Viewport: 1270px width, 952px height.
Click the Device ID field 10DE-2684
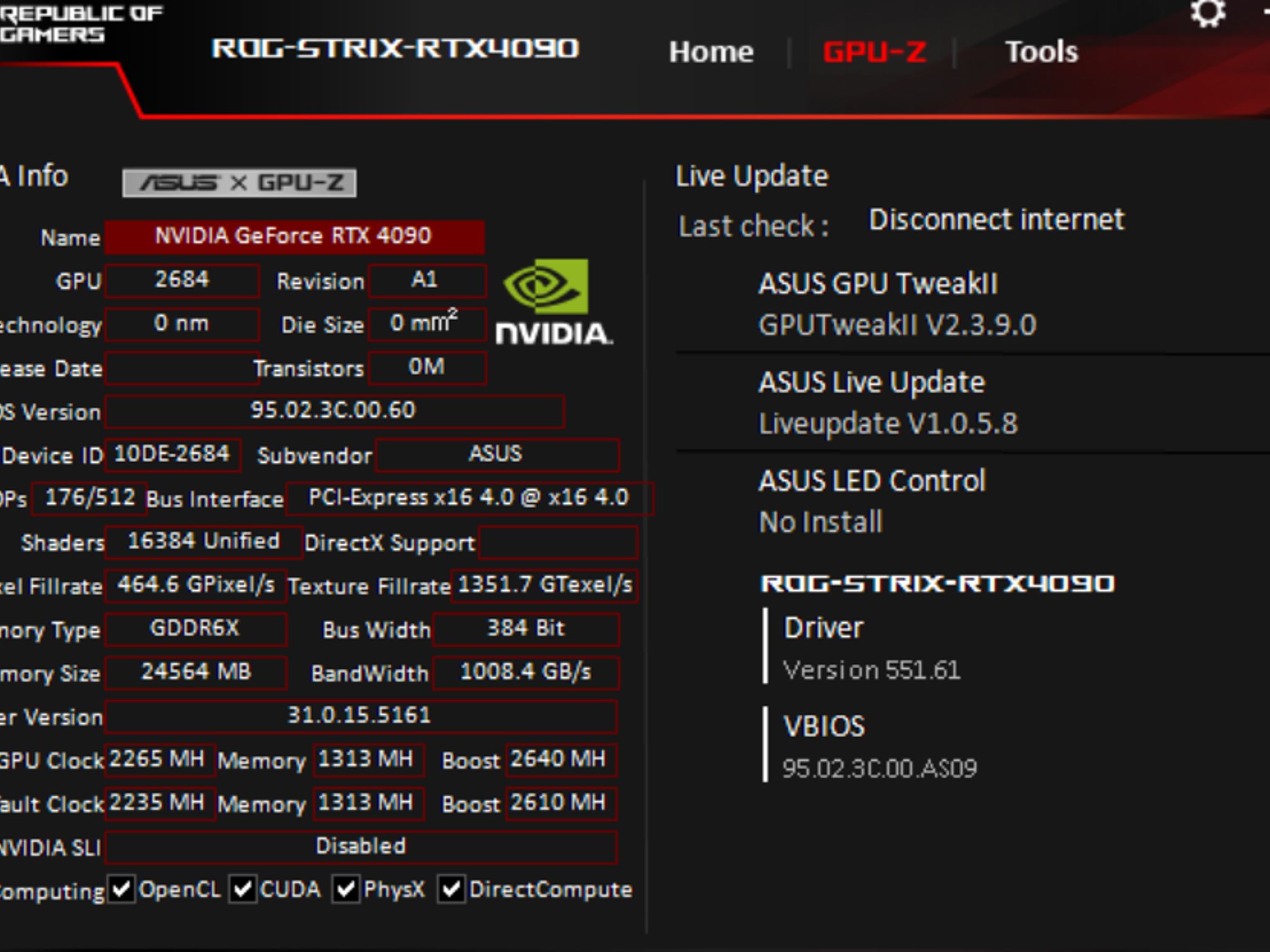click(x=172, y=455)
